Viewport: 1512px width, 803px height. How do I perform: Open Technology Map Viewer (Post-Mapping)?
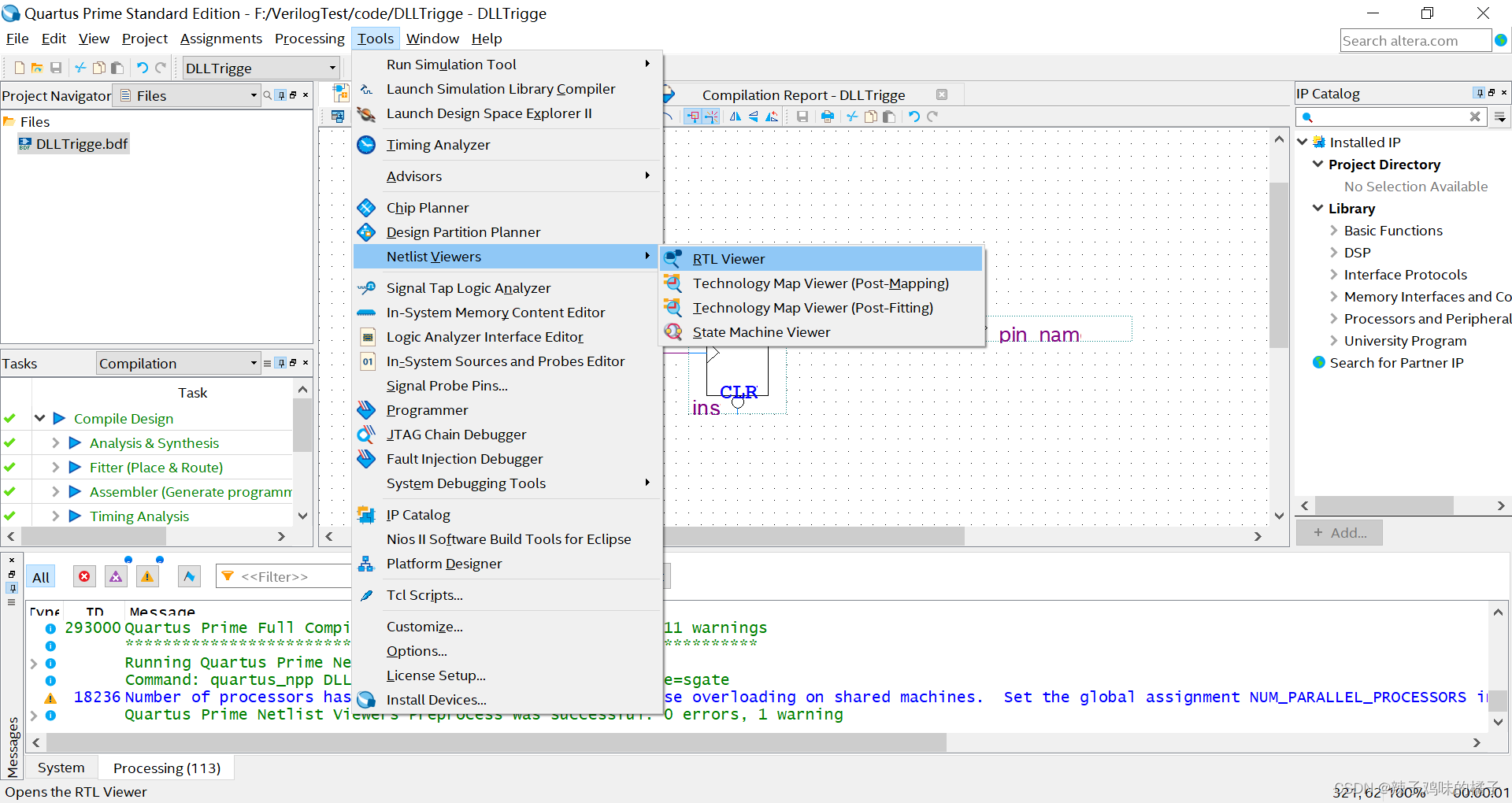pyautogui.click(x=821, y=283)
